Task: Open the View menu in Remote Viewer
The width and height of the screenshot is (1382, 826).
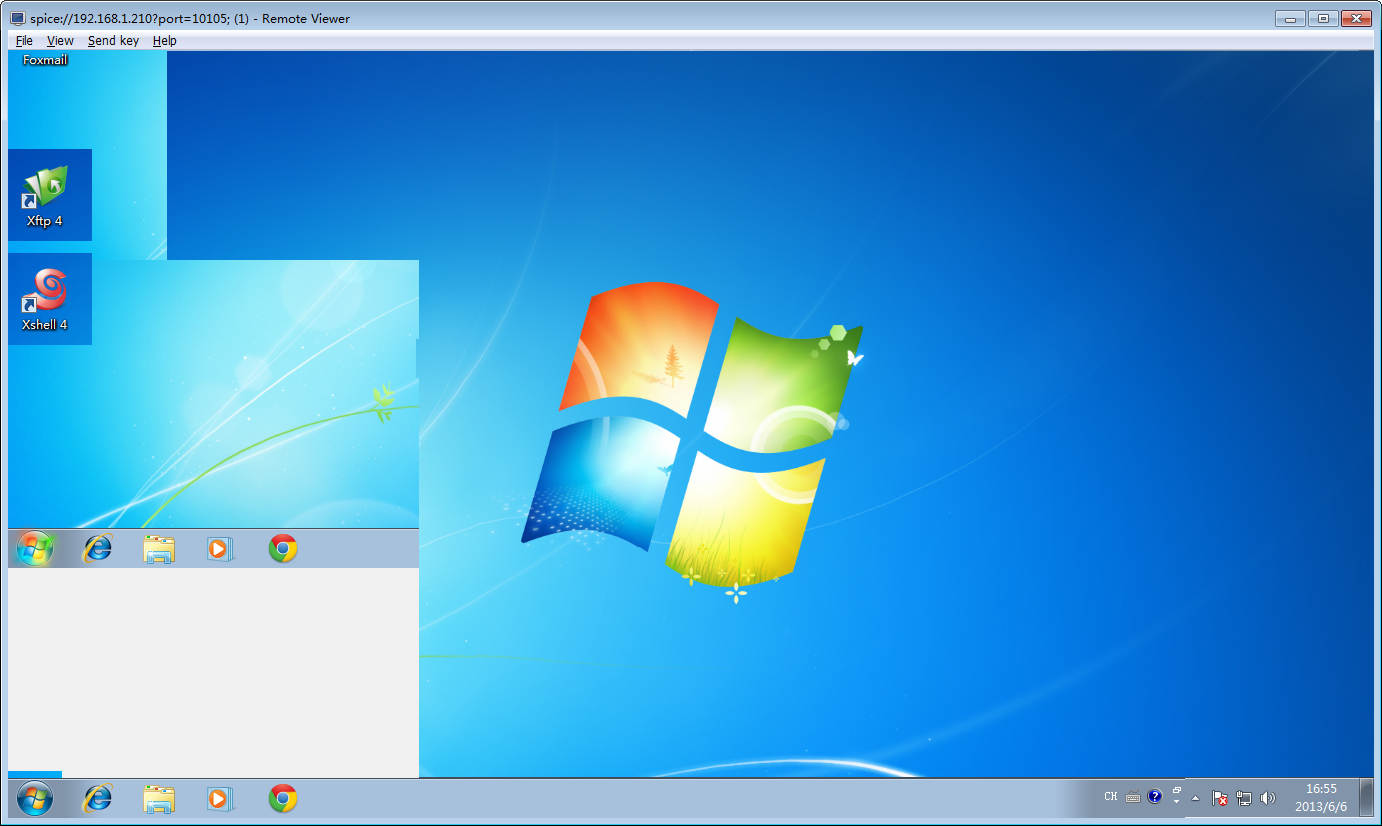Action: 60,41
